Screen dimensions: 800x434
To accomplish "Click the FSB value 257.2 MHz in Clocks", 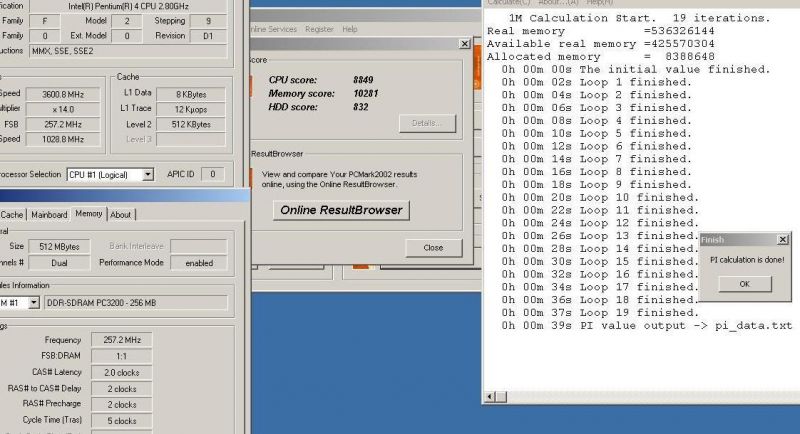I will [x=63, y=124].
